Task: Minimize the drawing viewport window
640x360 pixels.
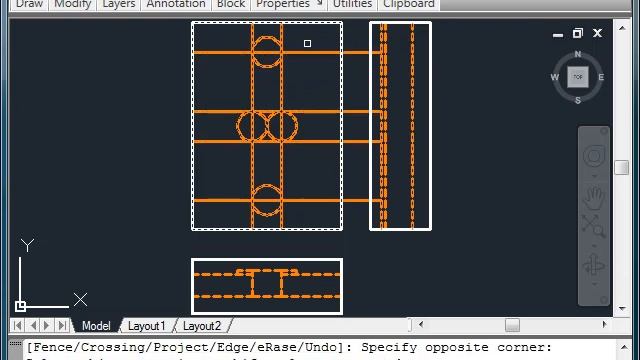Action: (558, 35)
